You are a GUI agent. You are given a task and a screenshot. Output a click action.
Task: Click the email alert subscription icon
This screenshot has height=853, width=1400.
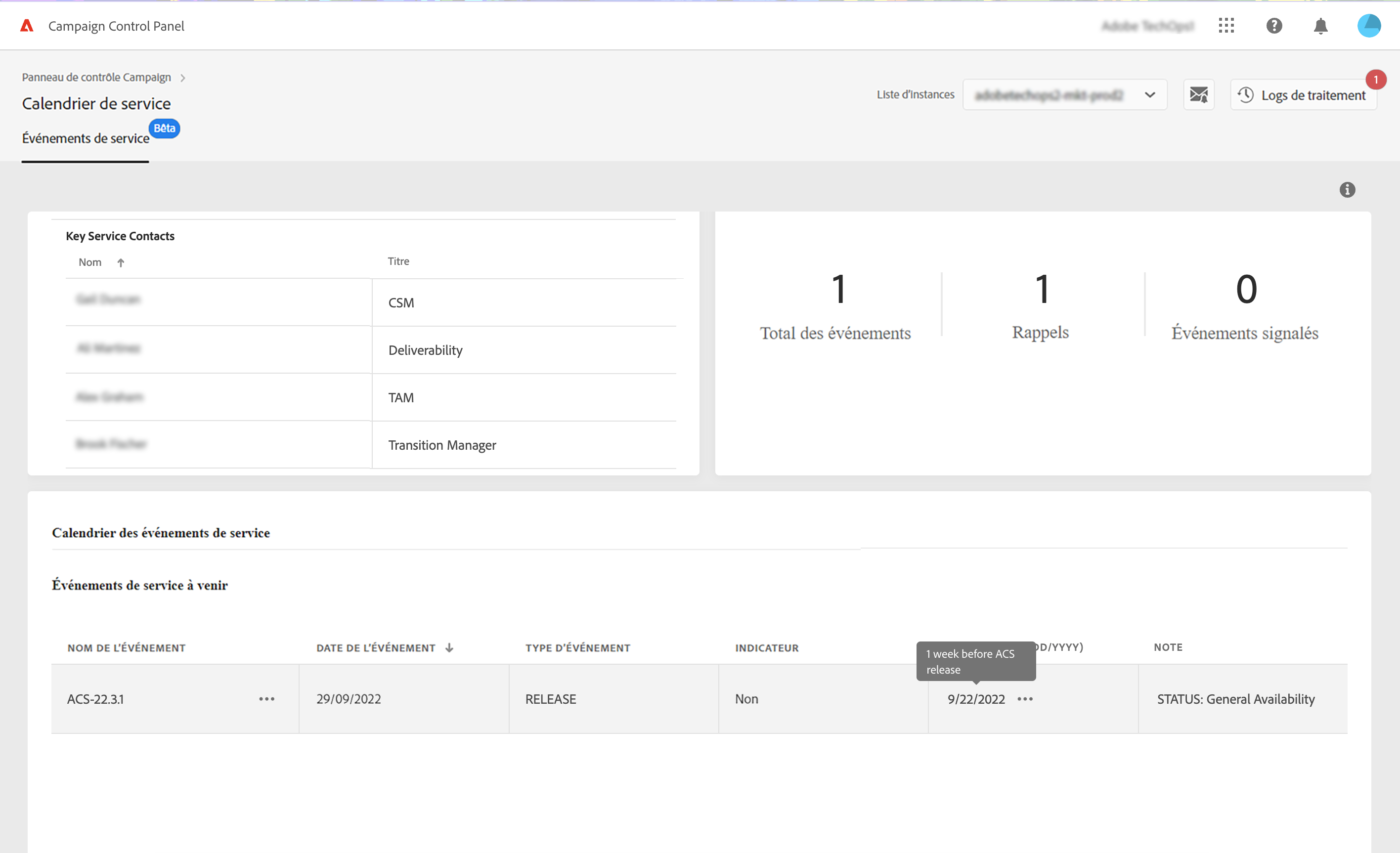click(x=1198, y=95)
